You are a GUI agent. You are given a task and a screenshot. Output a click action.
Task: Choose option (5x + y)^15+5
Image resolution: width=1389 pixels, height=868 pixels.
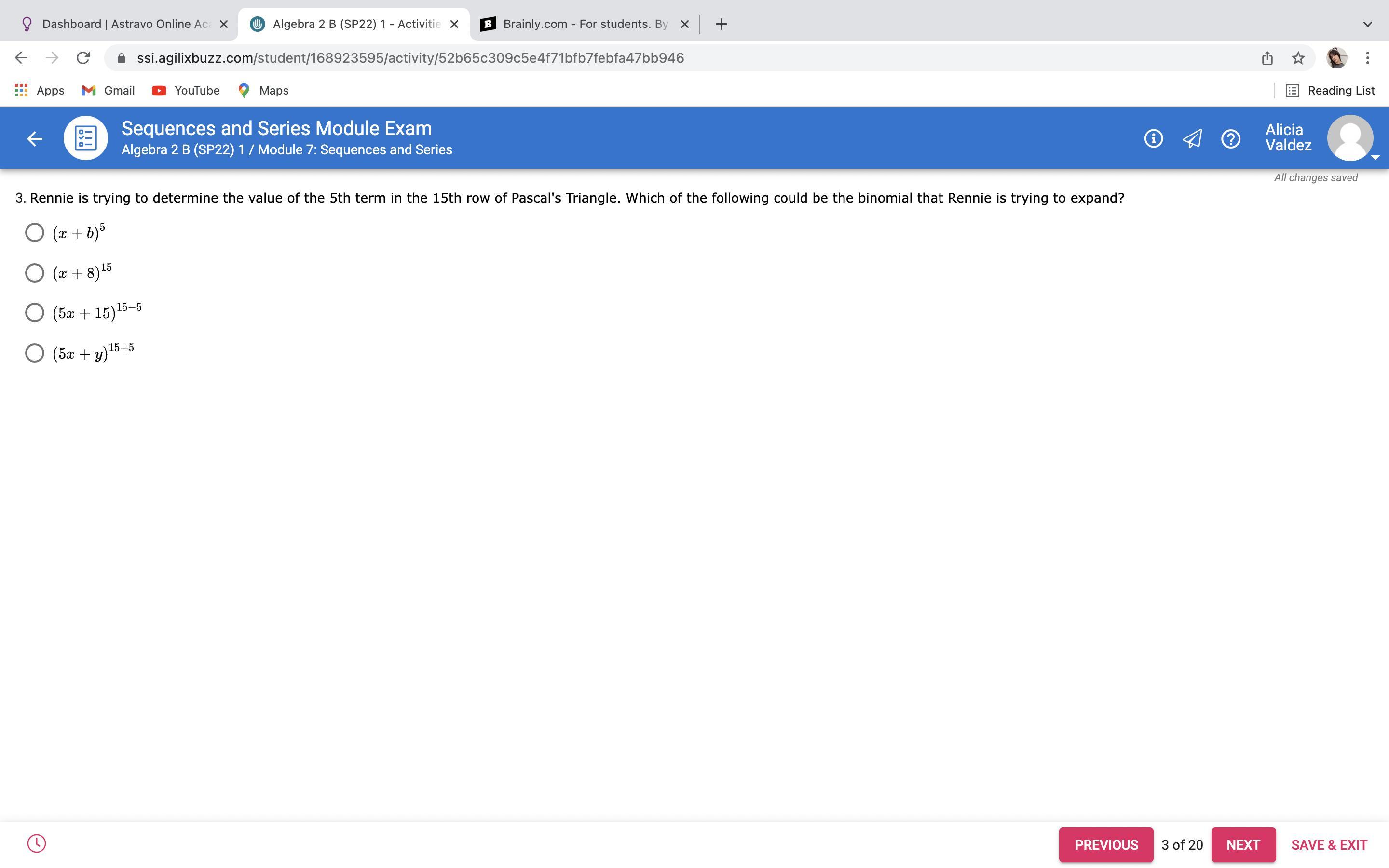coord(34,353)
